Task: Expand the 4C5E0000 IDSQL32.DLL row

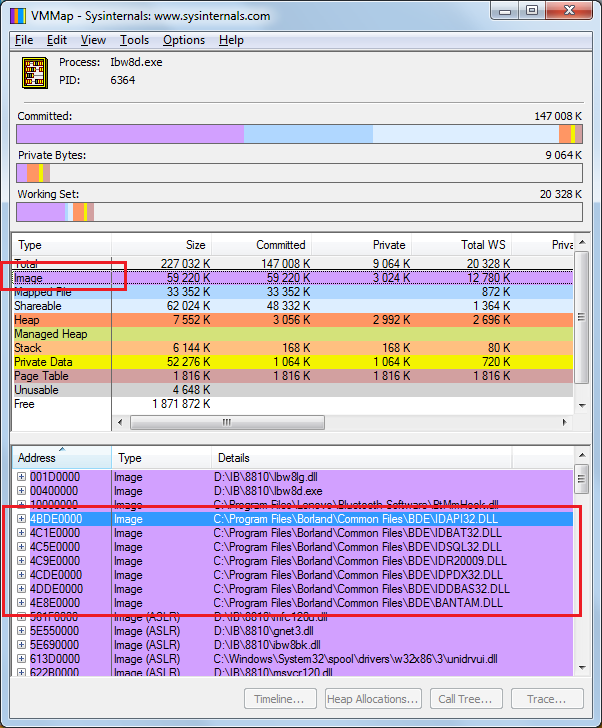Action: [21, 546]
